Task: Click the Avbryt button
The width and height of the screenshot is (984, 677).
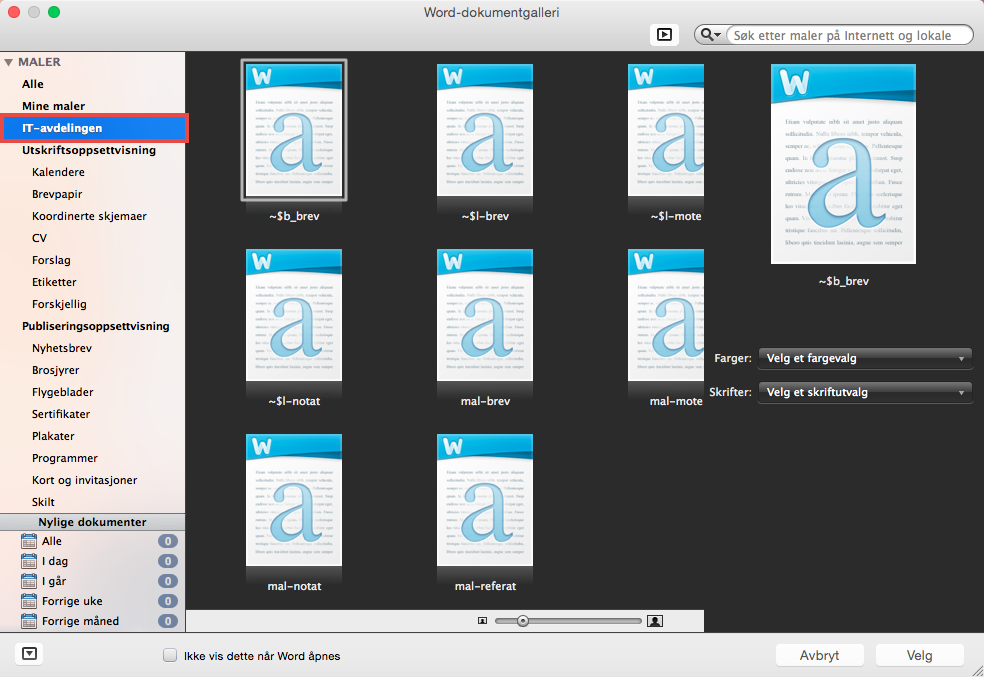Action: 819,655
